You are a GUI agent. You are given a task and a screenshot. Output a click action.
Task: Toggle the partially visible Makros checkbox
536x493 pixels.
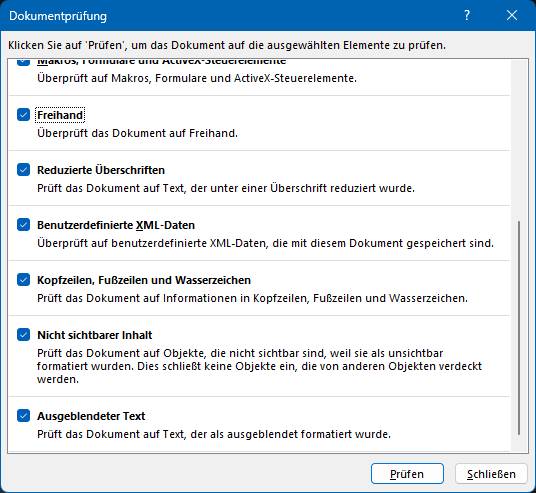point(23,62)
